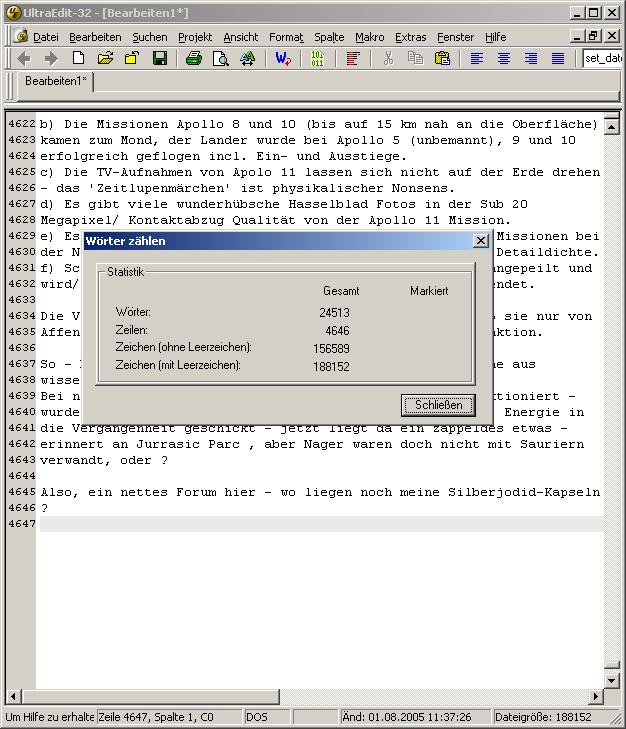Click horizontal scrollbar left arrow

pos(13,696)
